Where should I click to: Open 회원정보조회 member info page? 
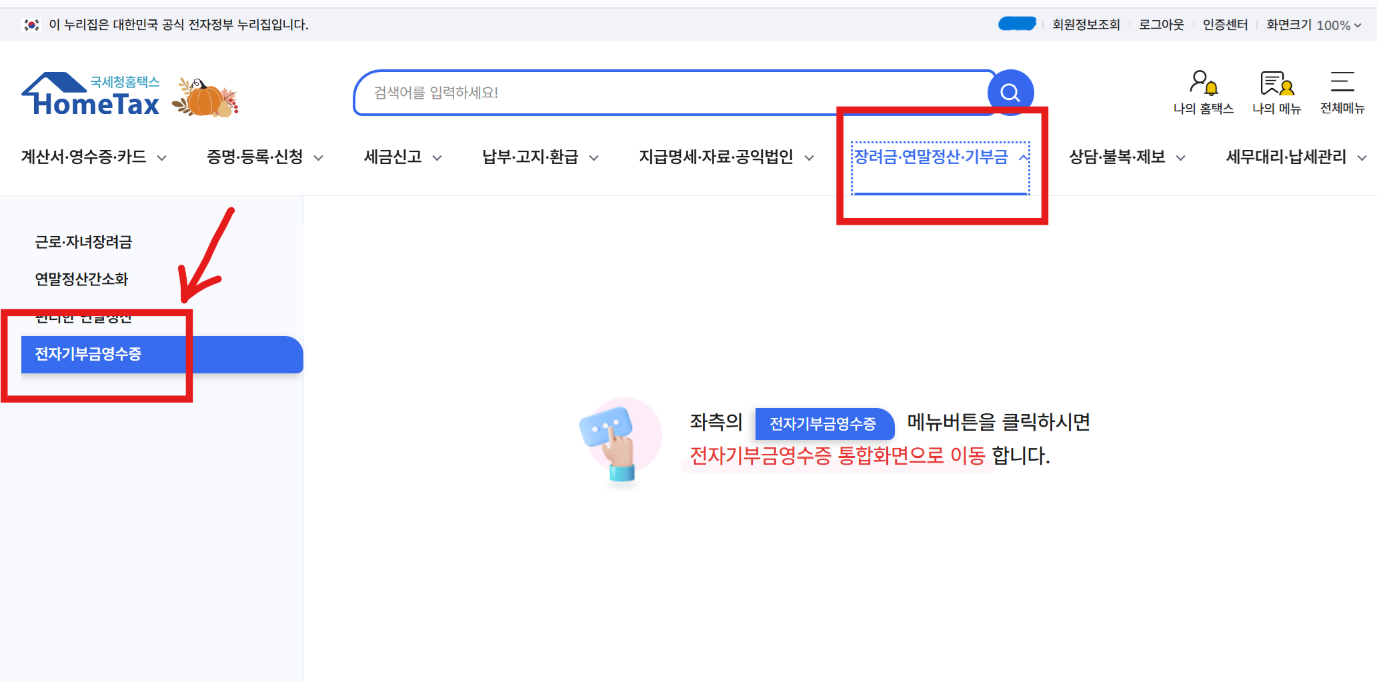[1085, 24]
